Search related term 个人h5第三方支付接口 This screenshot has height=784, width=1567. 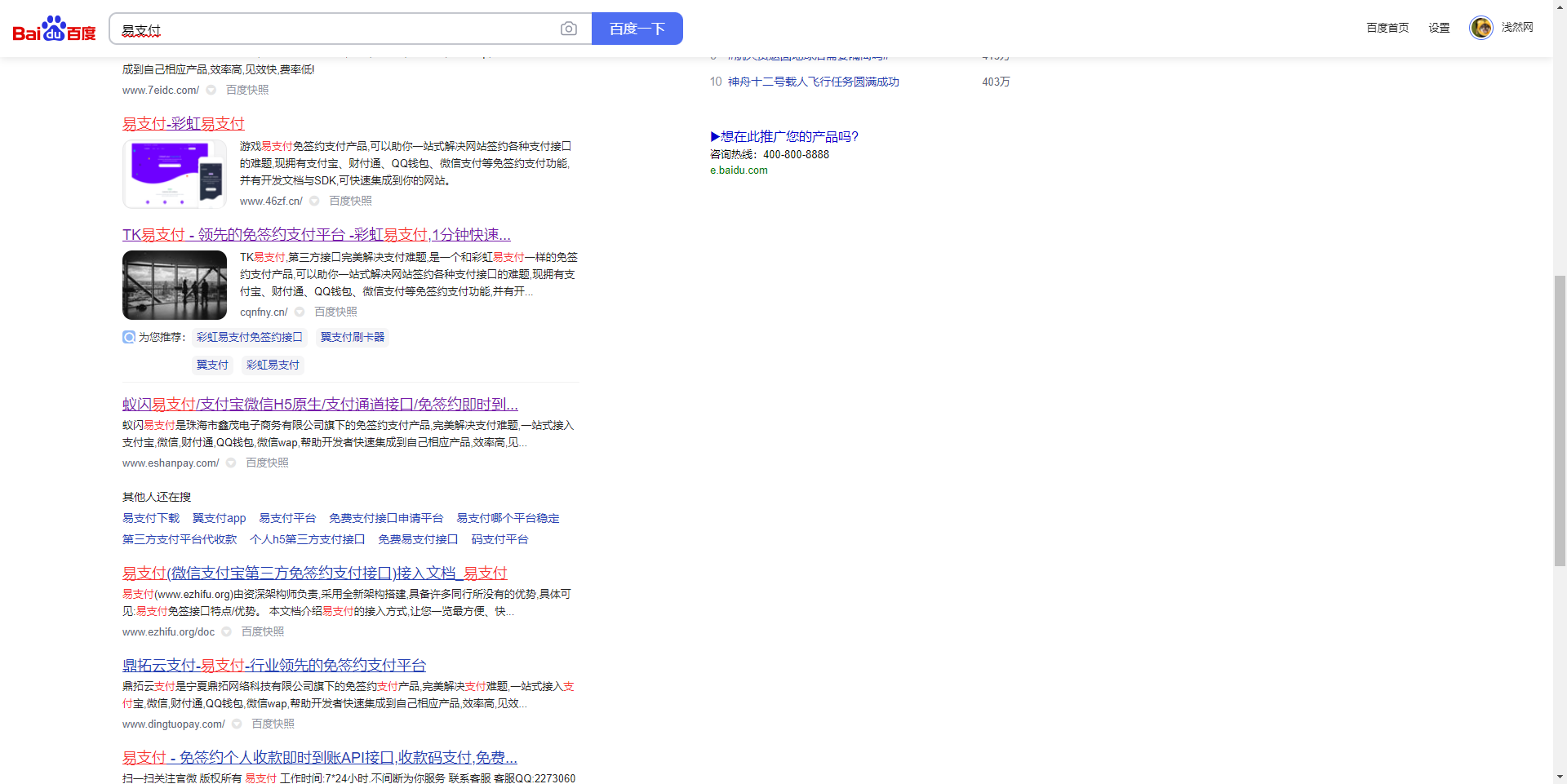tap(307, 539)
